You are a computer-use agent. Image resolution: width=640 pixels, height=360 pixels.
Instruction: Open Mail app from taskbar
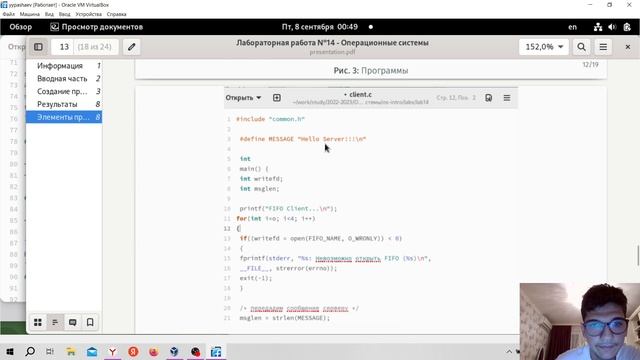tap(92, 351)
